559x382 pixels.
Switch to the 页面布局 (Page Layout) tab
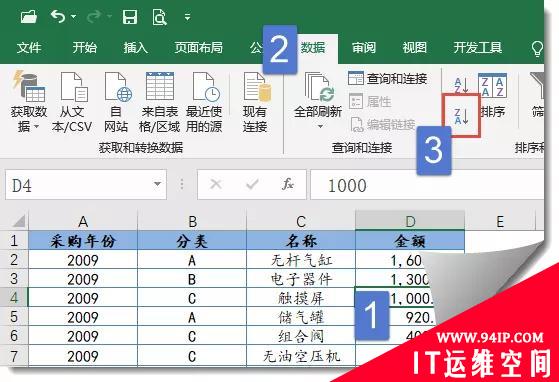click(x=199, y=47)
